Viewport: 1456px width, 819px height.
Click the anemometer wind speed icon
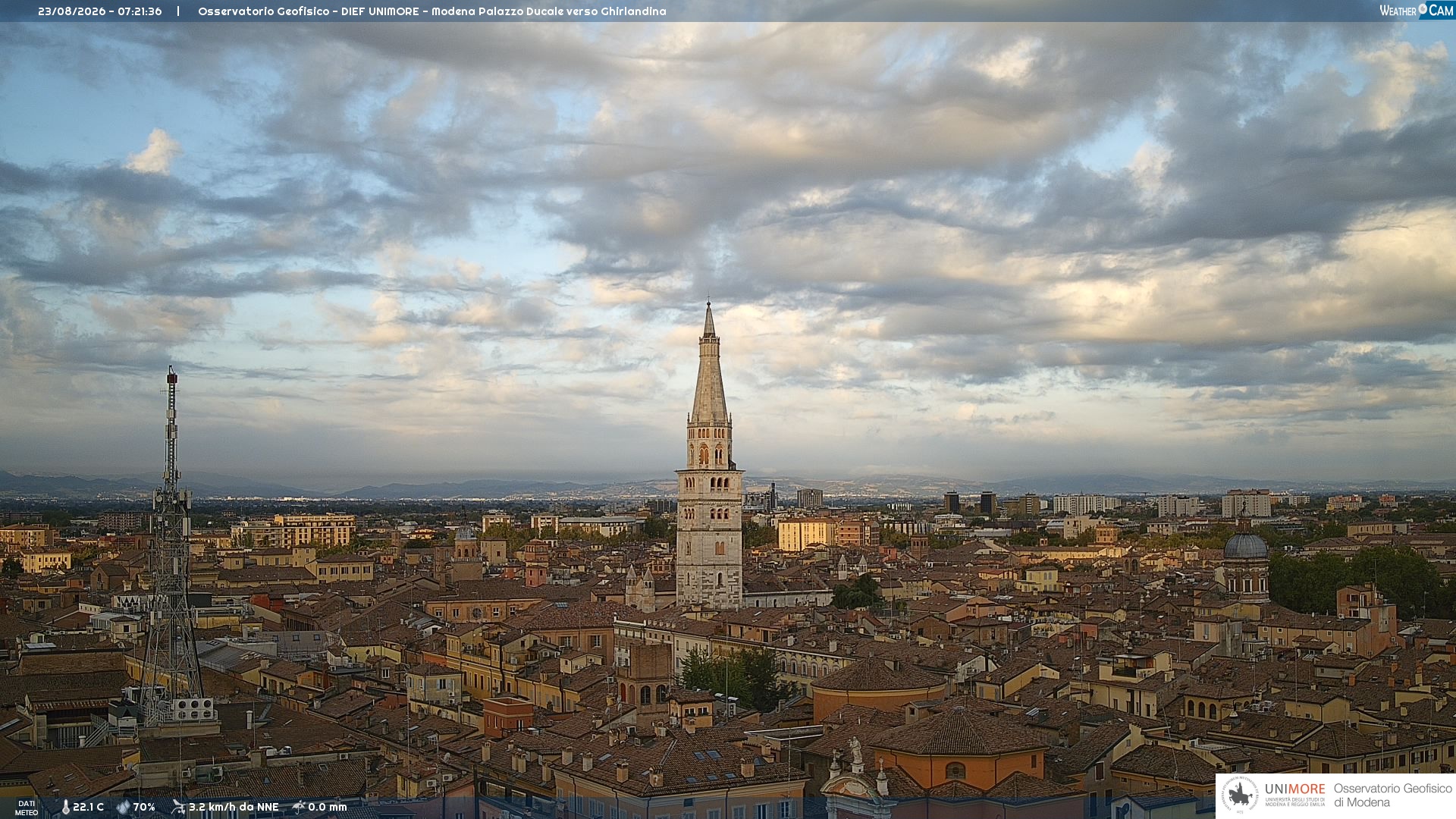point(178,807)
